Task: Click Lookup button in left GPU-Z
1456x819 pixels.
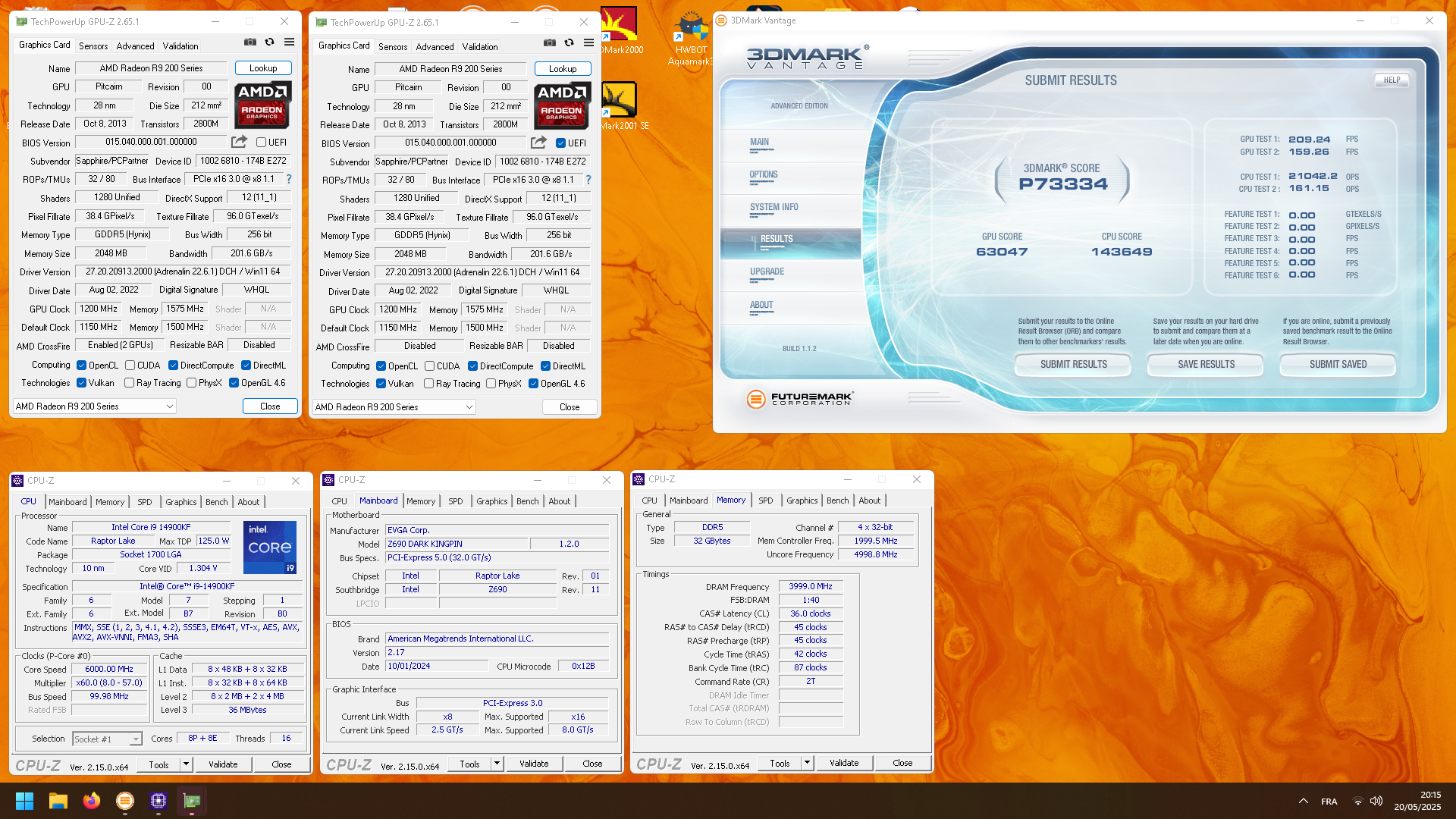Action: [263, 68]
